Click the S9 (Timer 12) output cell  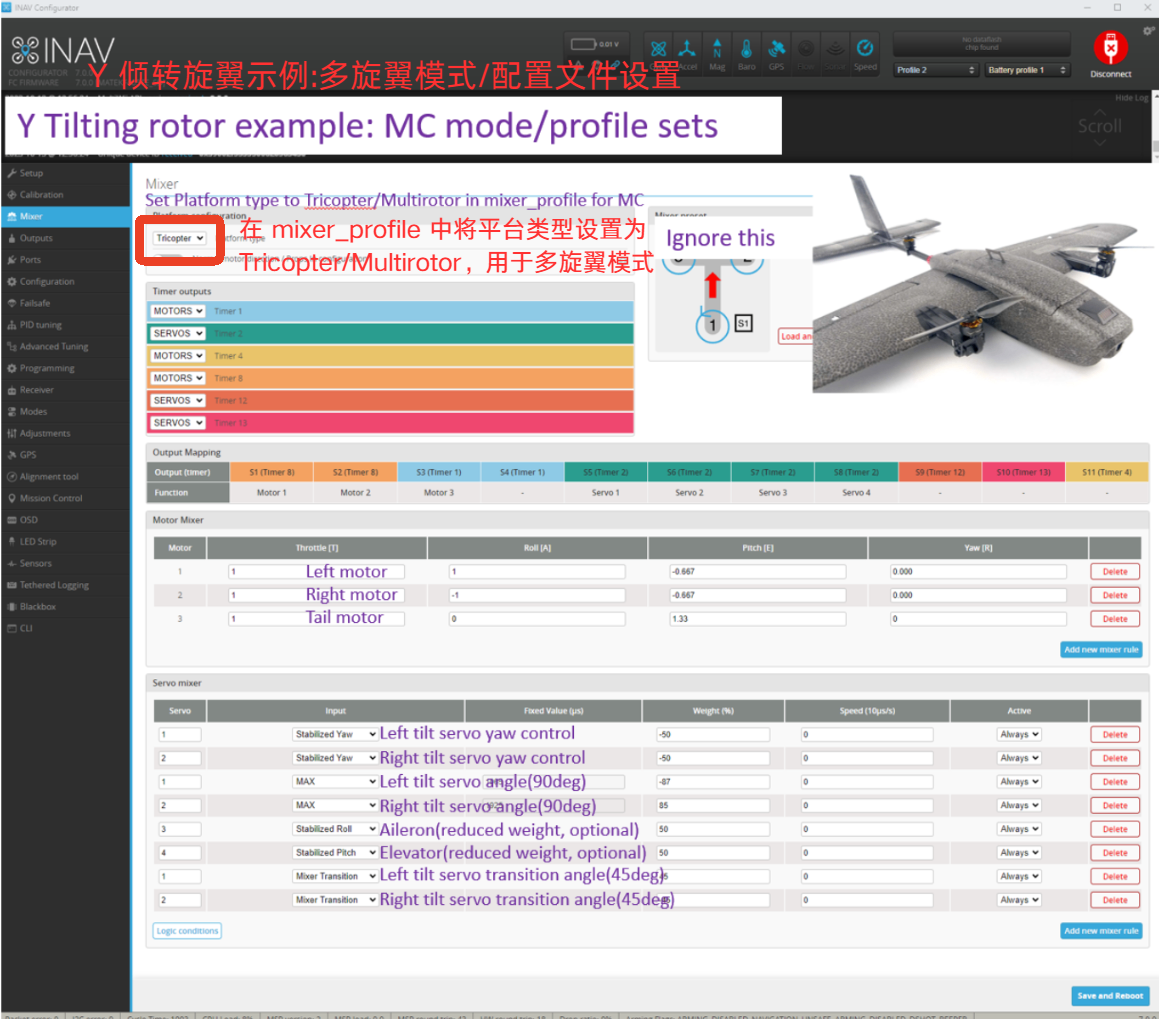tap(939, 472)
